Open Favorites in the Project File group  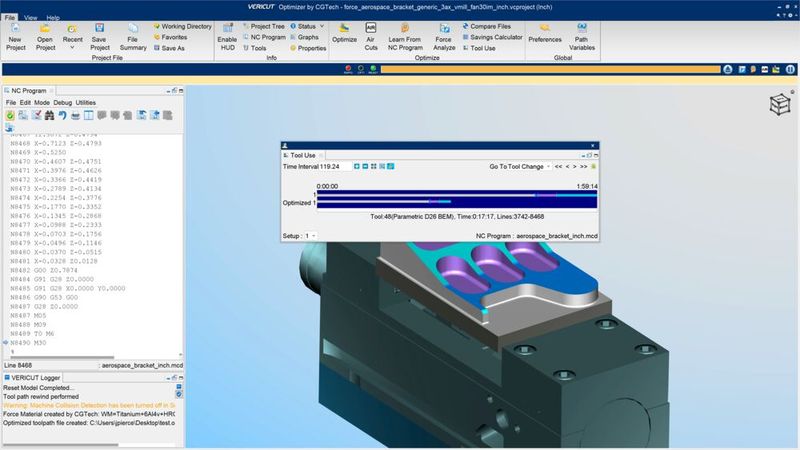click(x=170, y=37)
